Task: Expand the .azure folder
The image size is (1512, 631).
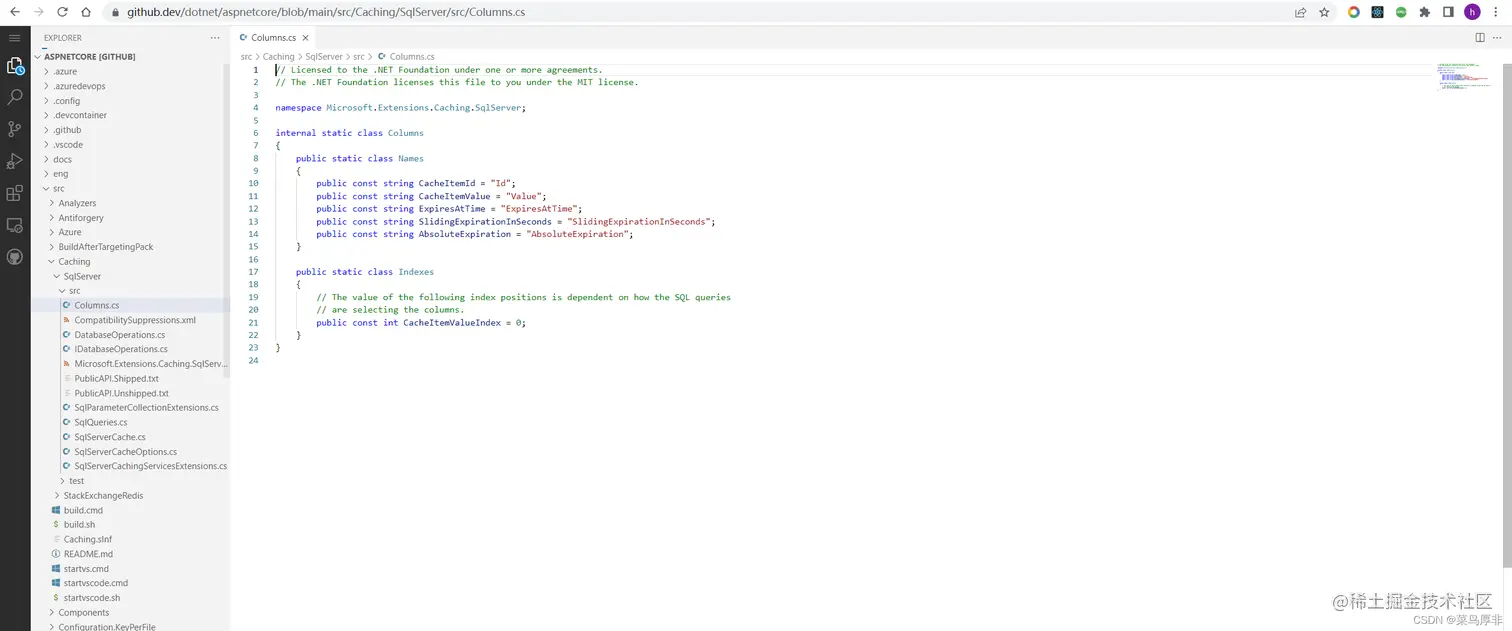Action: tap(131, 71)
